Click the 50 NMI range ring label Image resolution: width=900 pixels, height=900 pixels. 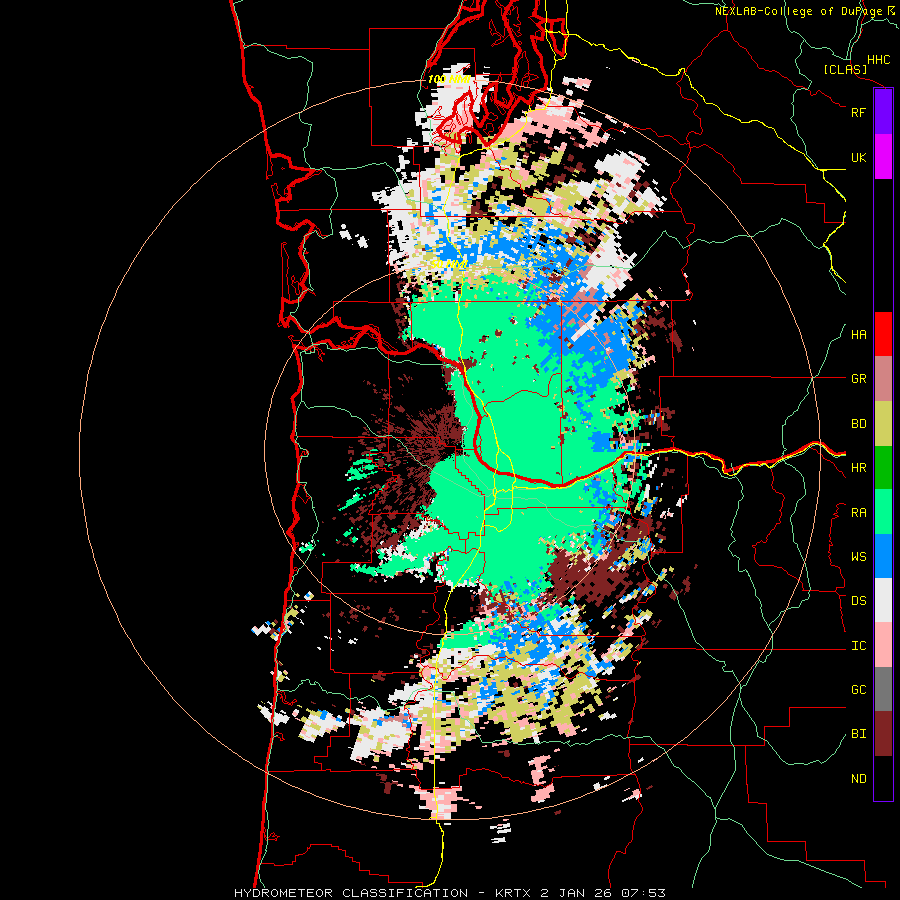pyautogui.click(x=449, y=264)
